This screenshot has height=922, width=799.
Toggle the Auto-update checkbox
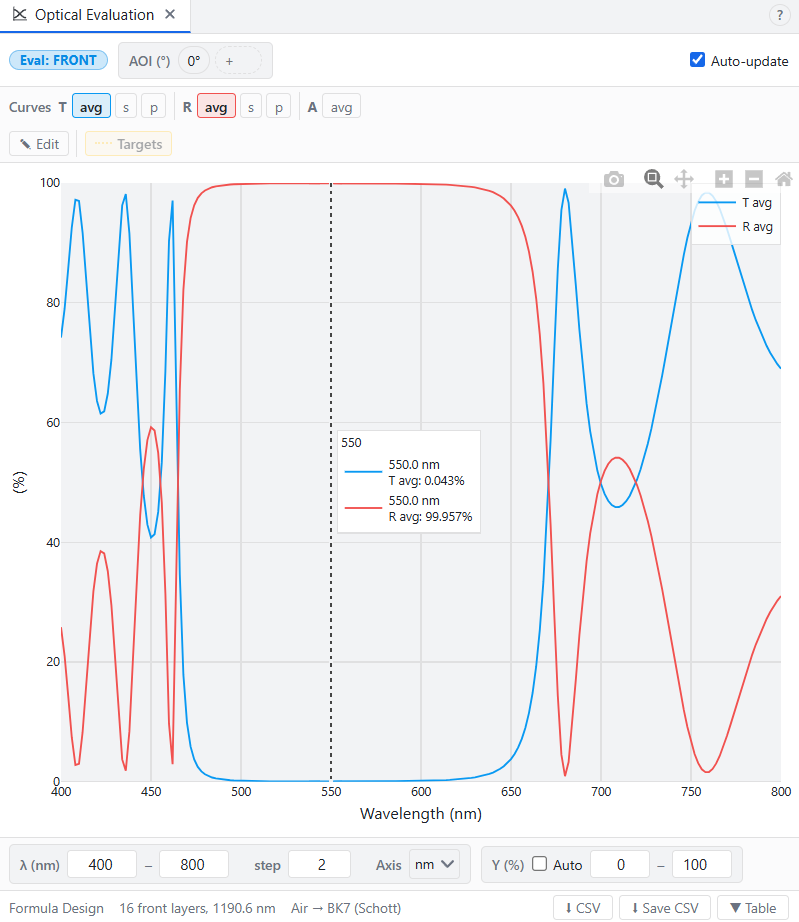coord(697,60)
